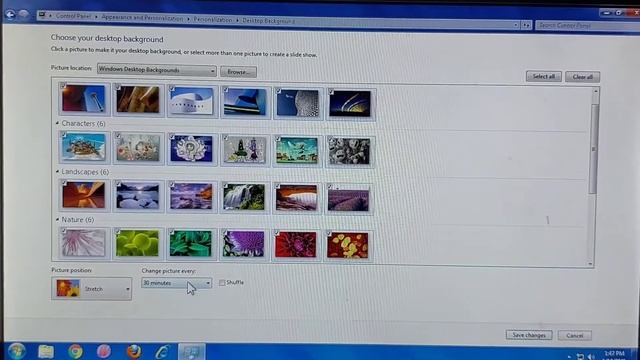Click Desktop Background in the breadcrumb
The height and width of the screenshot is (360, 640).
[x=268, y=20]
